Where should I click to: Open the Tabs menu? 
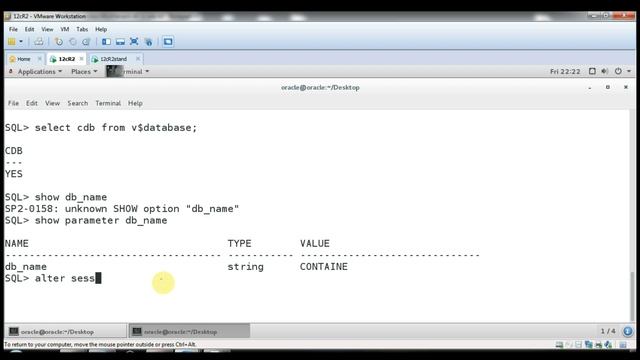(x=82, y=29)
